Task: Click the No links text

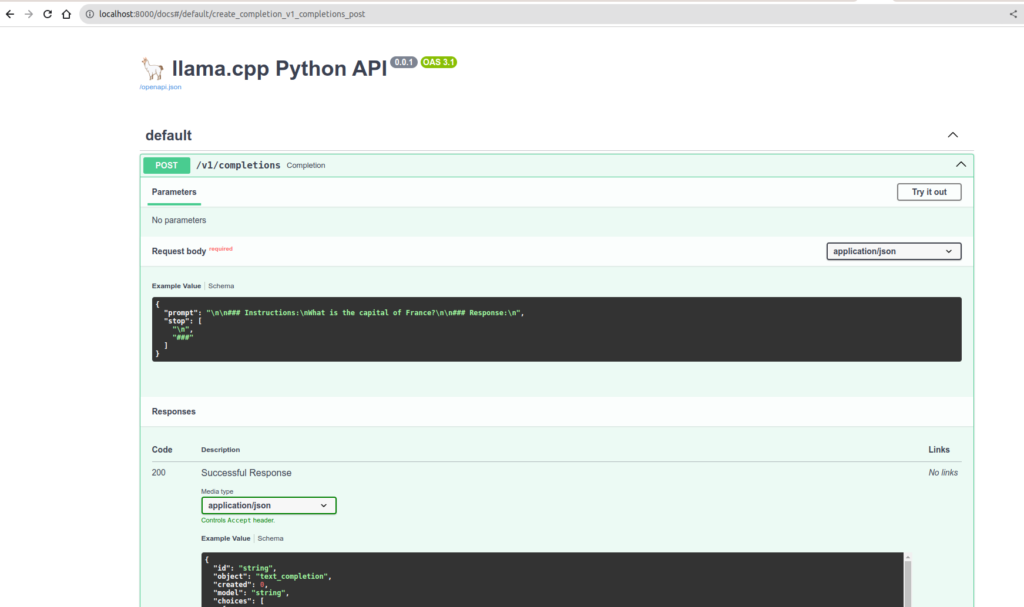Action: click(943, 473)
